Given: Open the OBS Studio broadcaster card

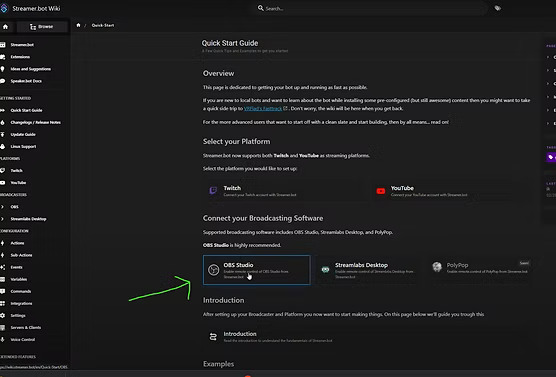Looking at the screenshot, I should (257, 270).
